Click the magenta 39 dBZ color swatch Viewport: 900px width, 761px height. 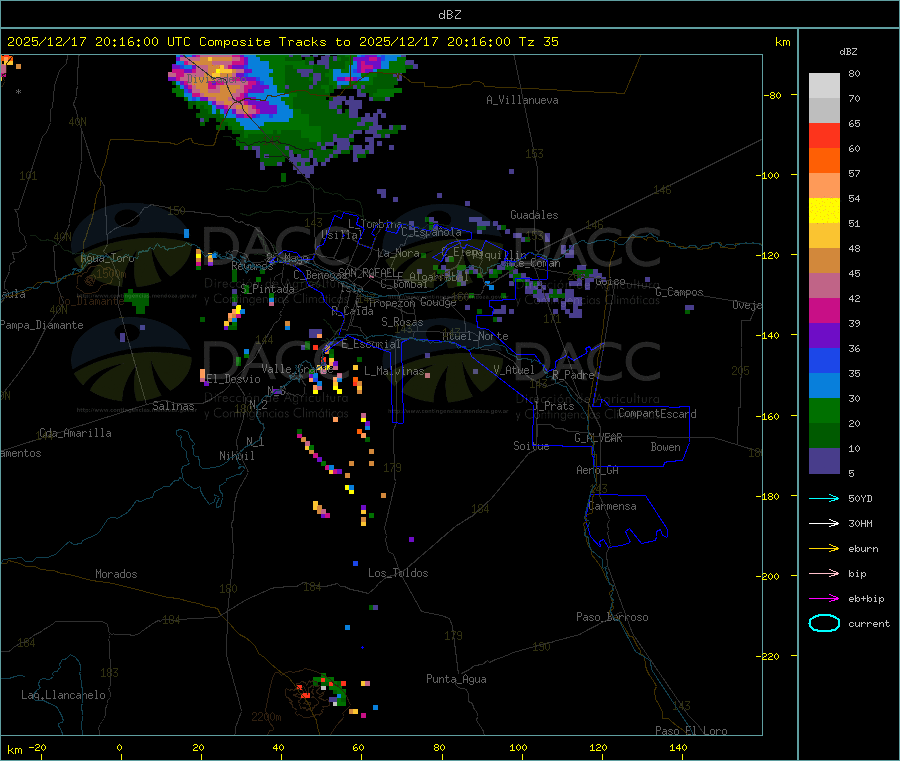point(824,310)
